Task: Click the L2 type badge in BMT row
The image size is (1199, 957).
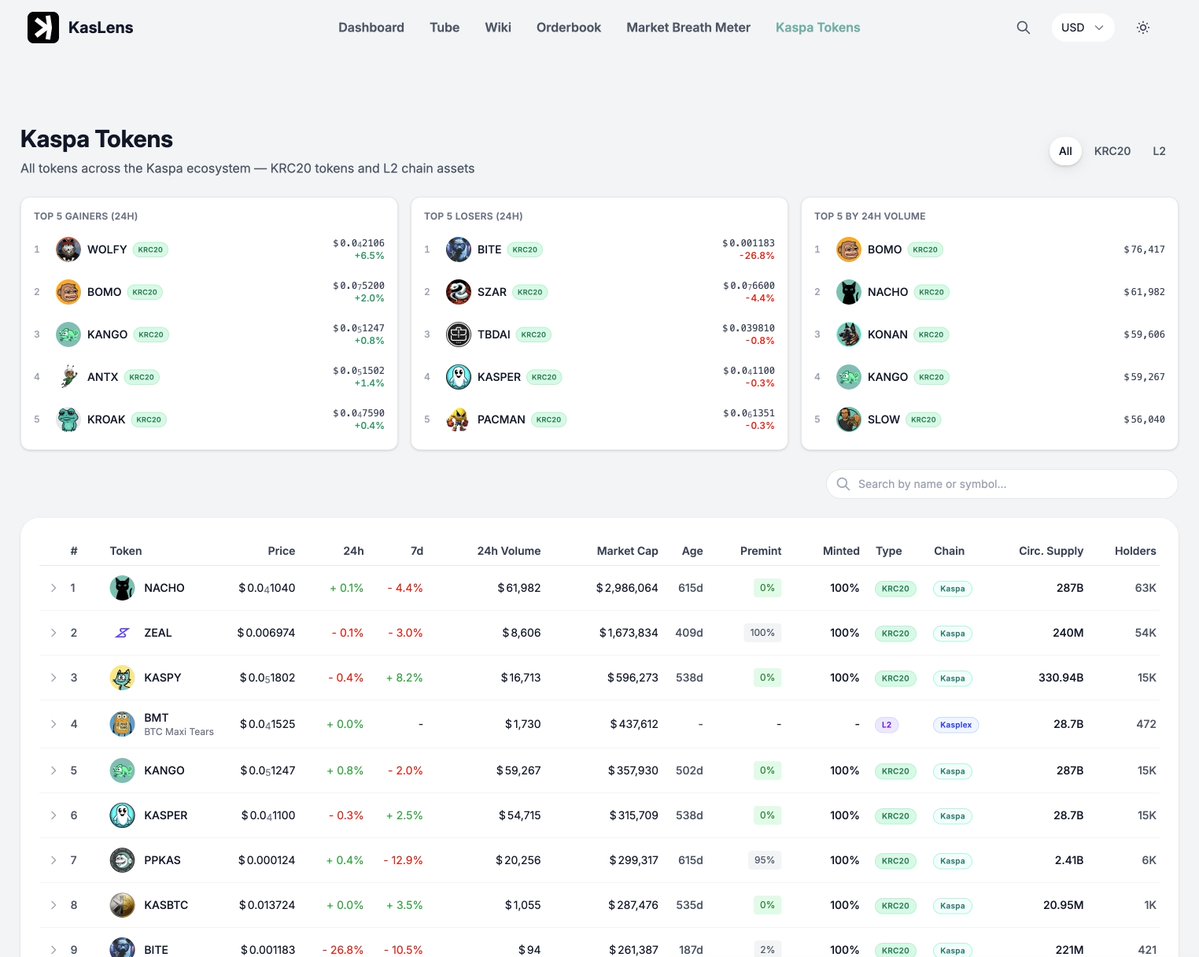Action: coord(886,725)
